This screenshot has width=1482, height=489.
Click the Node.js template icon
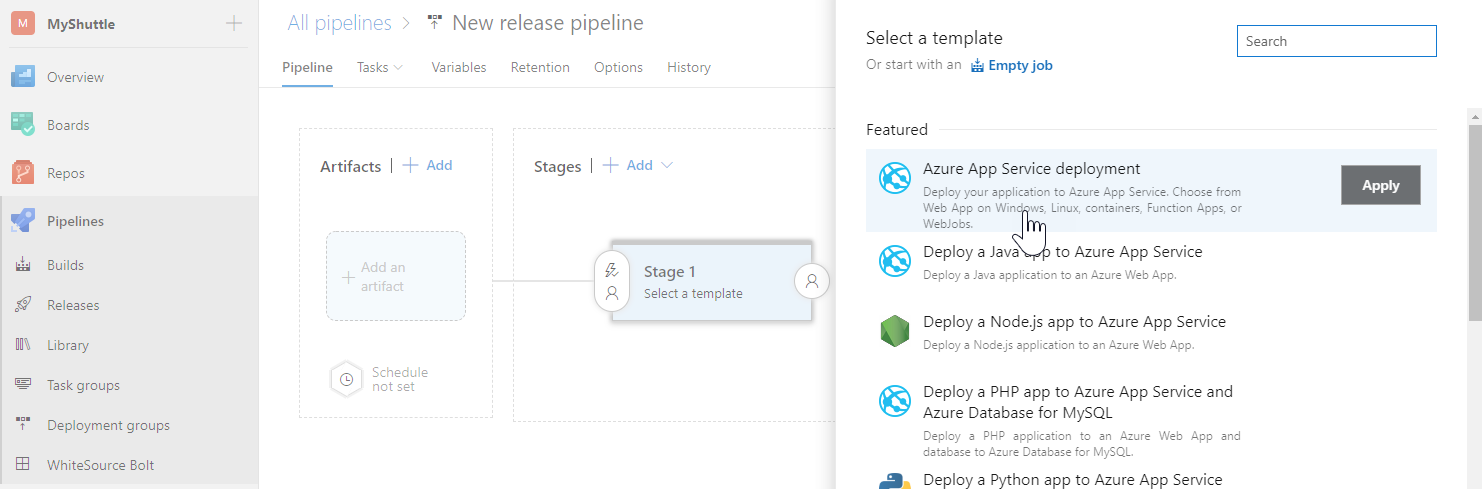pyautogui.click(x=895, y=331)
